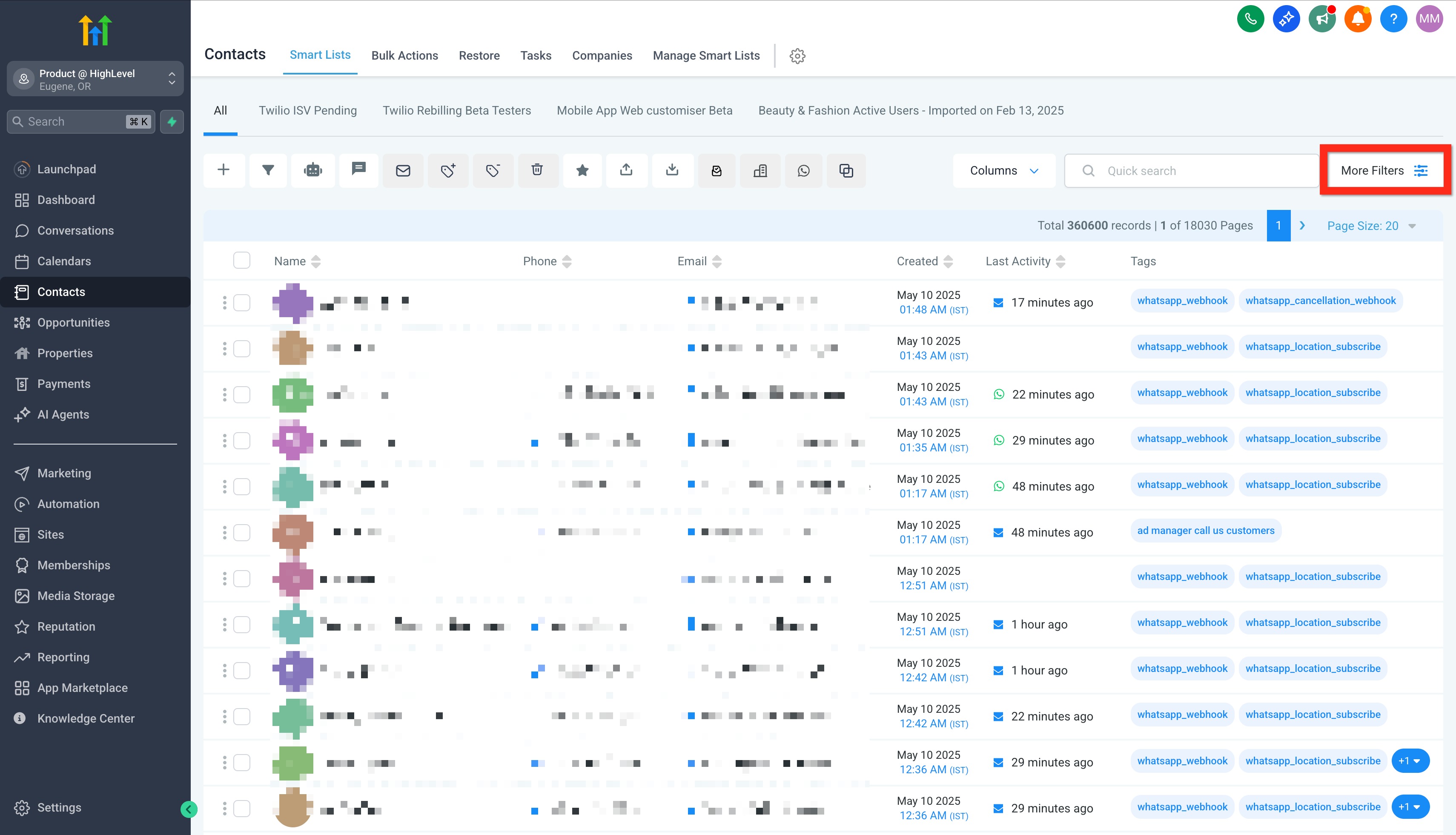Check the first contact row checkbox
1456x835 pixels.
coord(242,302)
